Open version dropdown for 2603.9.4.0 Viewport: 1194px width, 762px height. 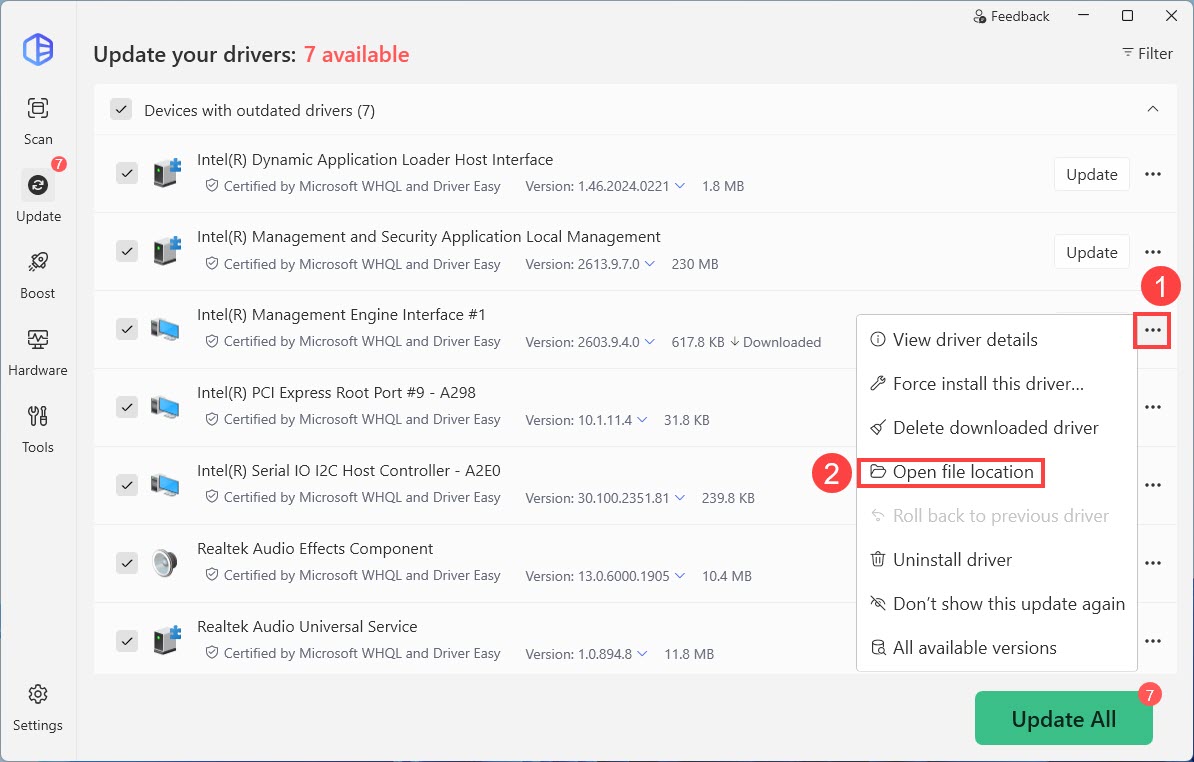pyautogui.click(x=650, y=342)
